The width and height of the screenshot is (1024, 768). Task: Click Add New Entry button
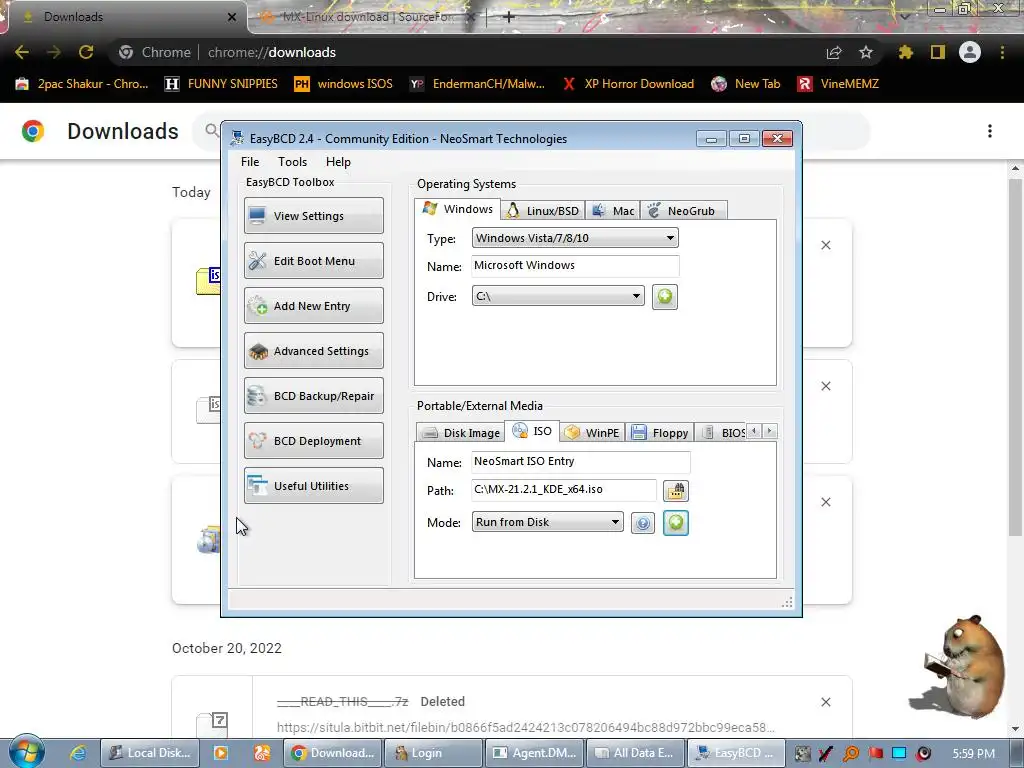pyautogui.click(x=313, y=306)
